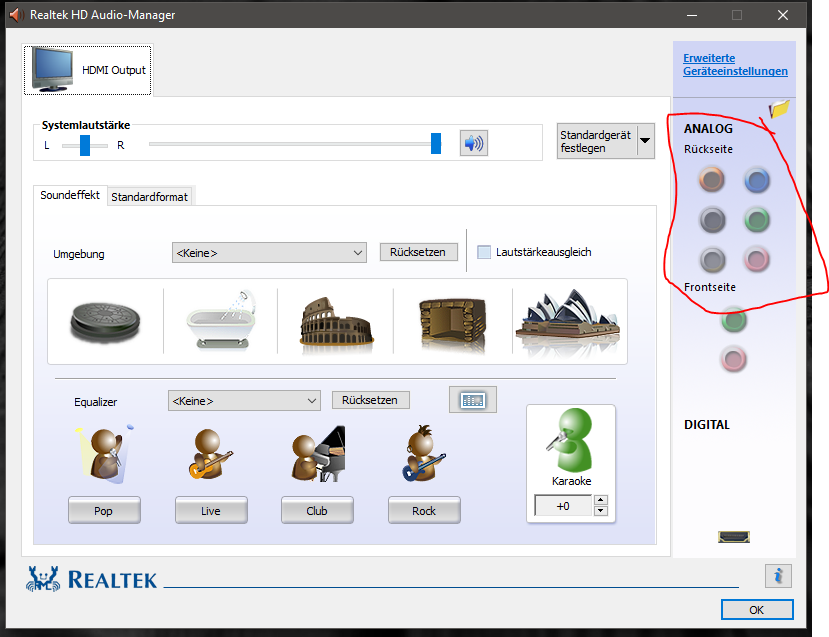Open Erweiterte Geräteeinstellungen link

point(735,64)
